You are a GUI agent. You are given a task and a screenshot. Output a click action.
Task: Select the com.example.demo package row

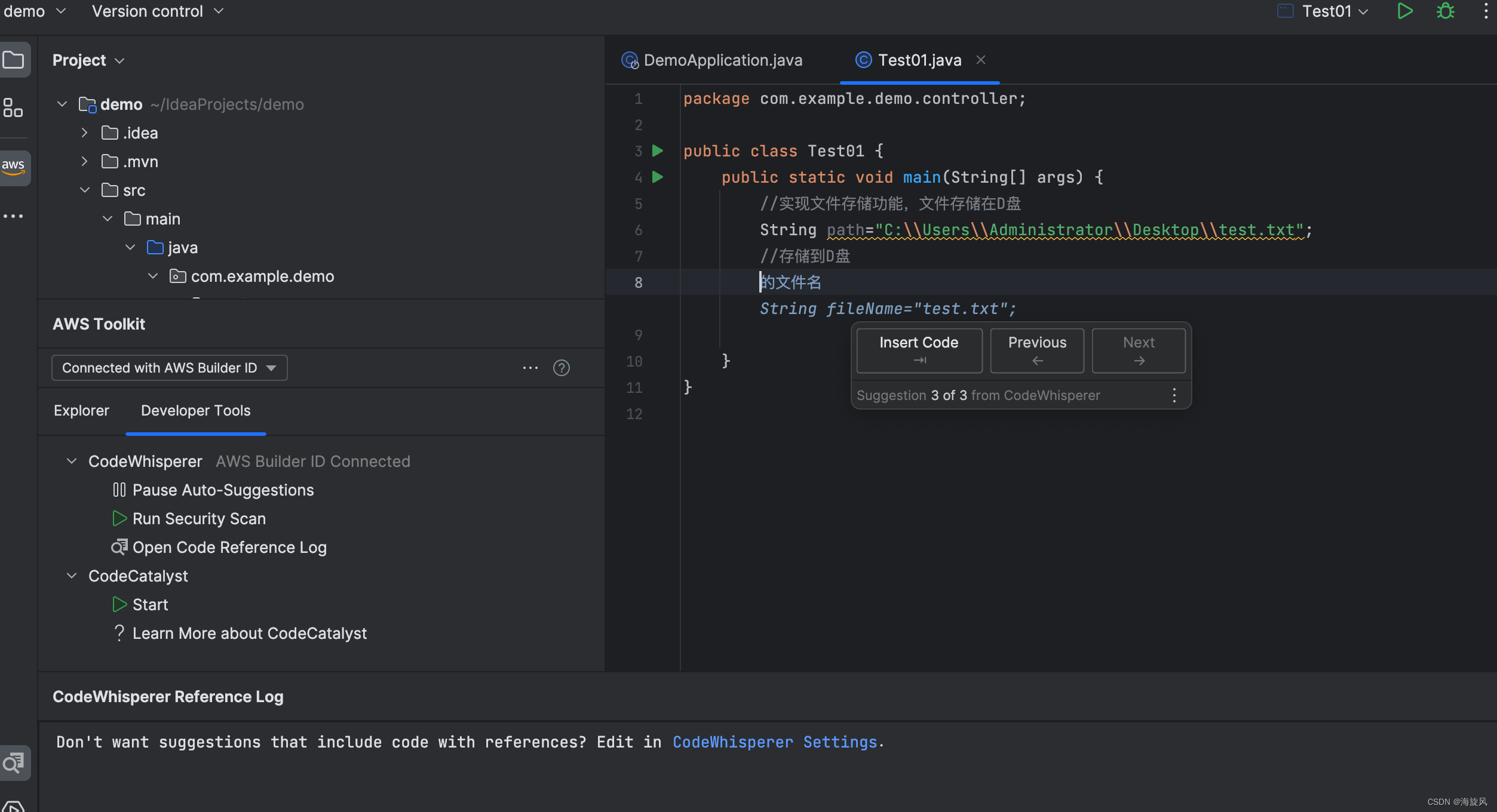click(321, 276)
